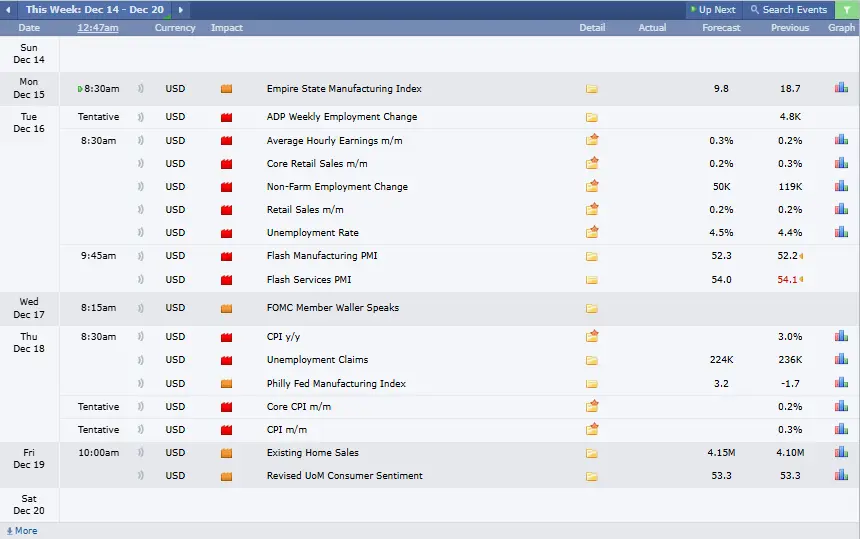Show graph for Unemployment Claims

841,359
